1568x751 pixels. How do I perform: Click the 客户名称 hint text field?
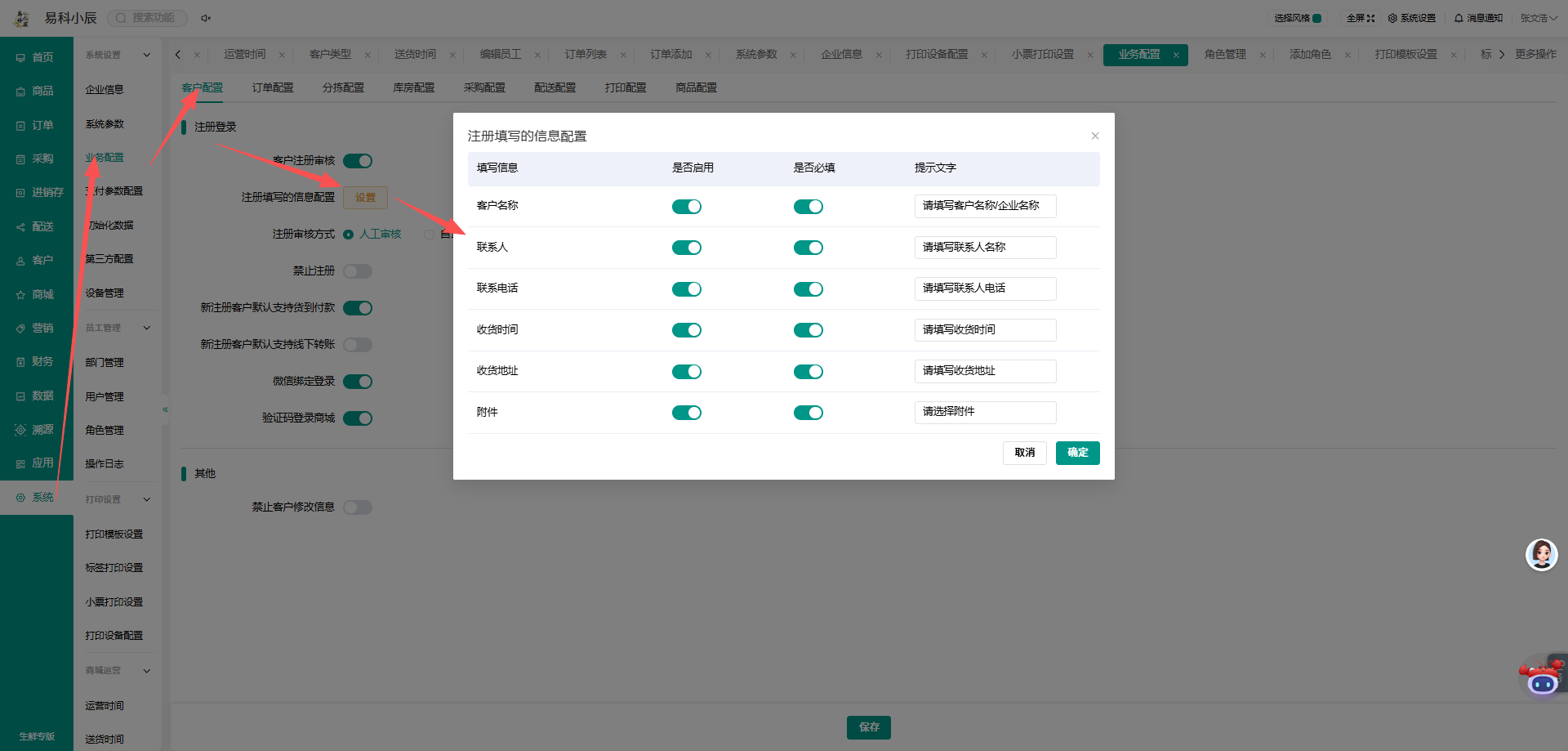tap(986, 206)
